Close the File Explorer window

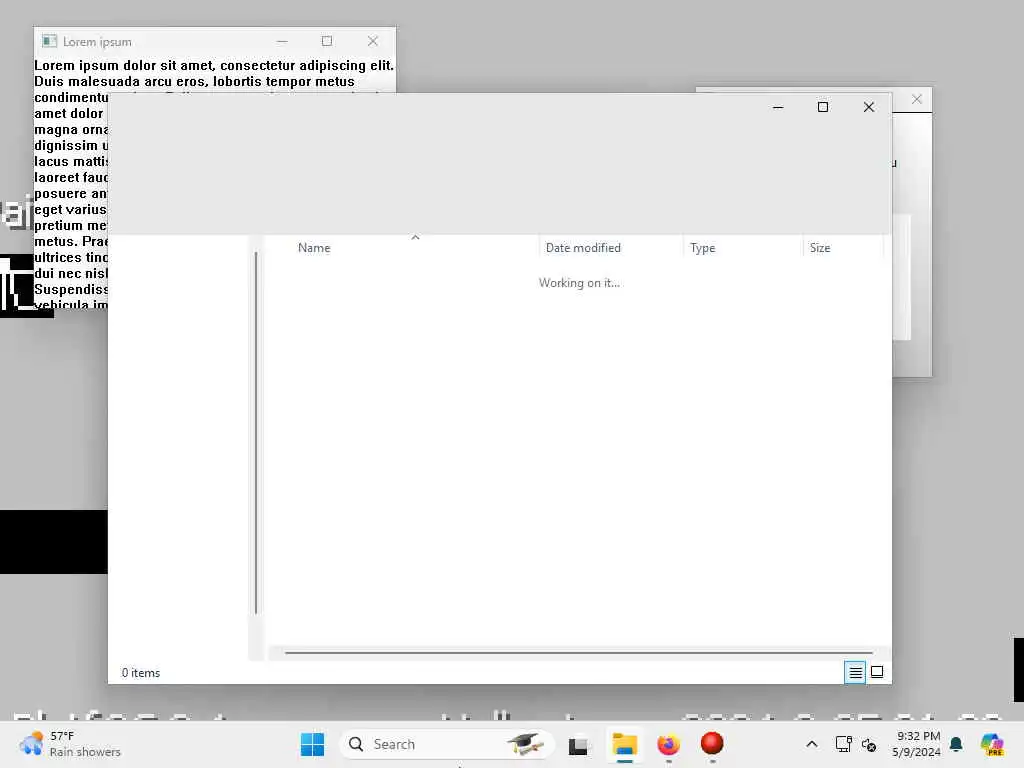point(869,107)
